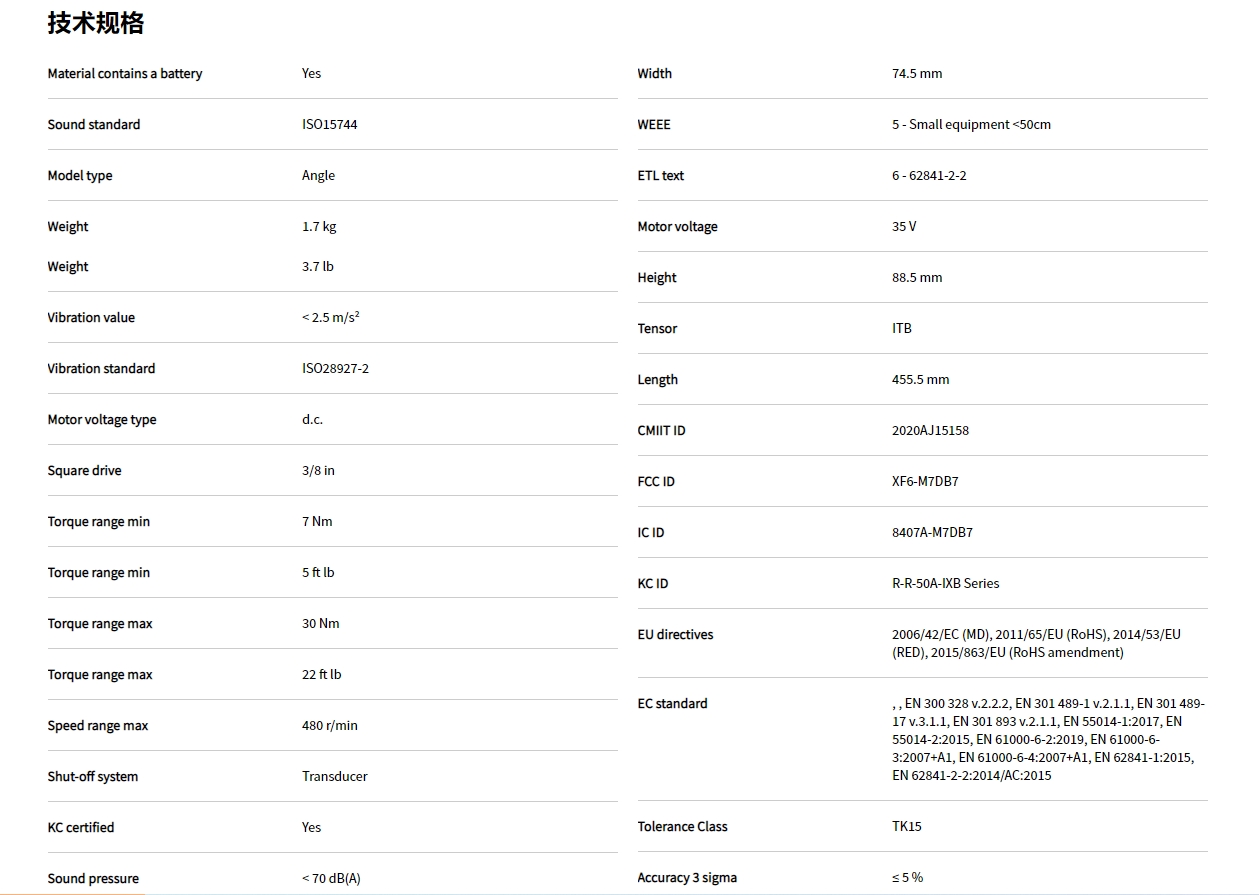Click the 480 r/min speed value
This screenshot has height=895, width=1259.
329,726
